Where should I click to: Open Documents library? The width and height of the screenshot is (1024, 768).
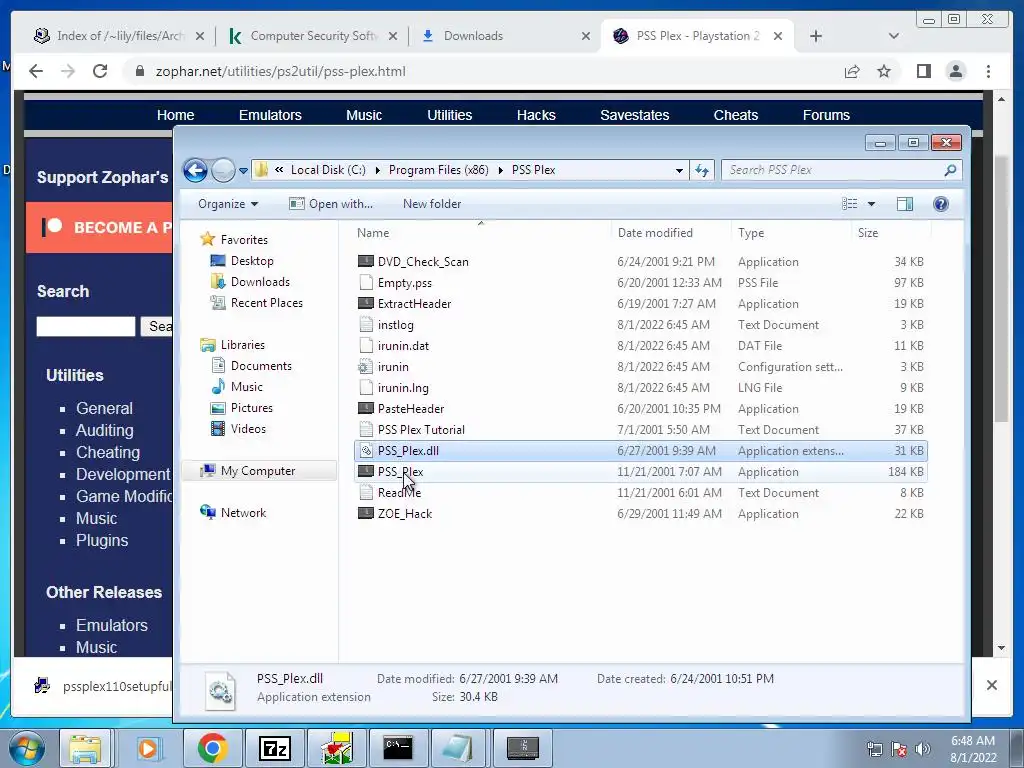(x=261, y=366)
